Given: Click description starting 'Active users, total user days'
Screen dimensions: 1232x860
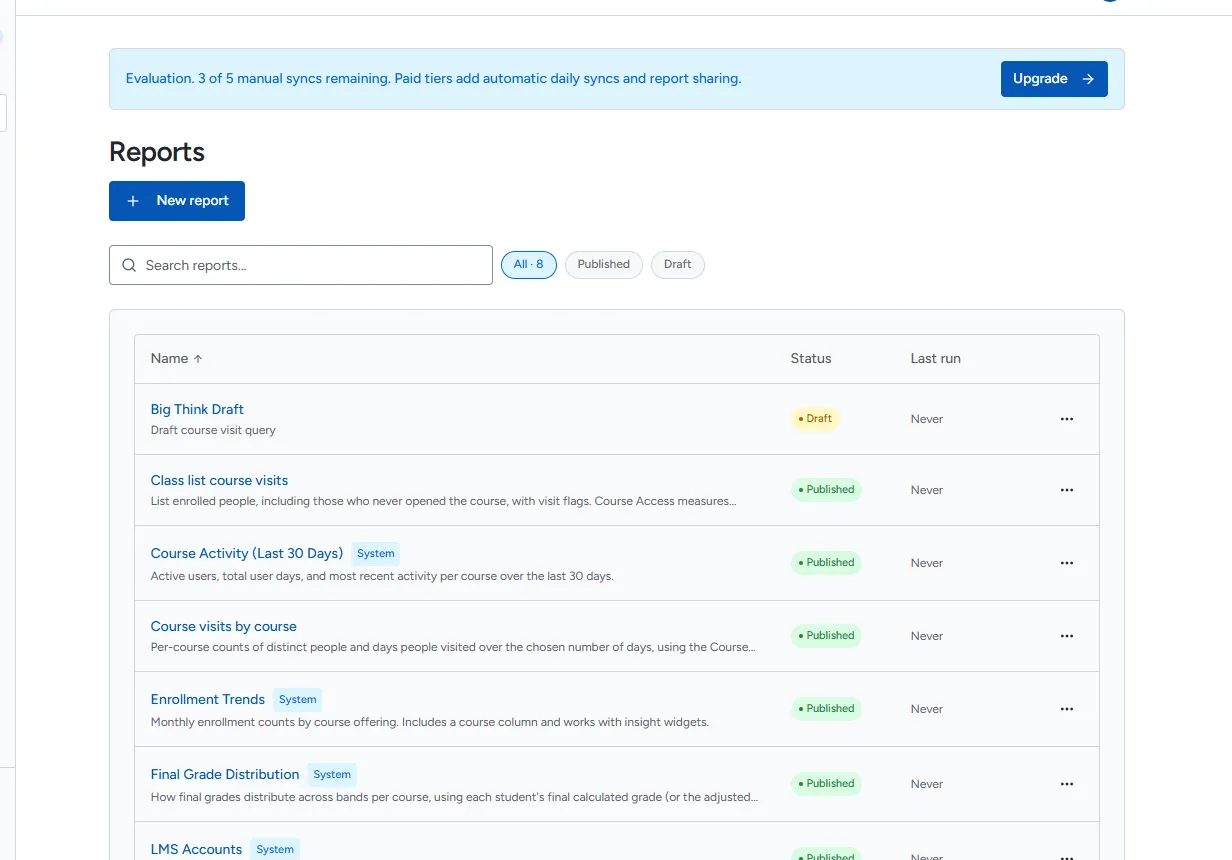Looking at the screenshot, I should pyautogui.click(x=382, y=576).
